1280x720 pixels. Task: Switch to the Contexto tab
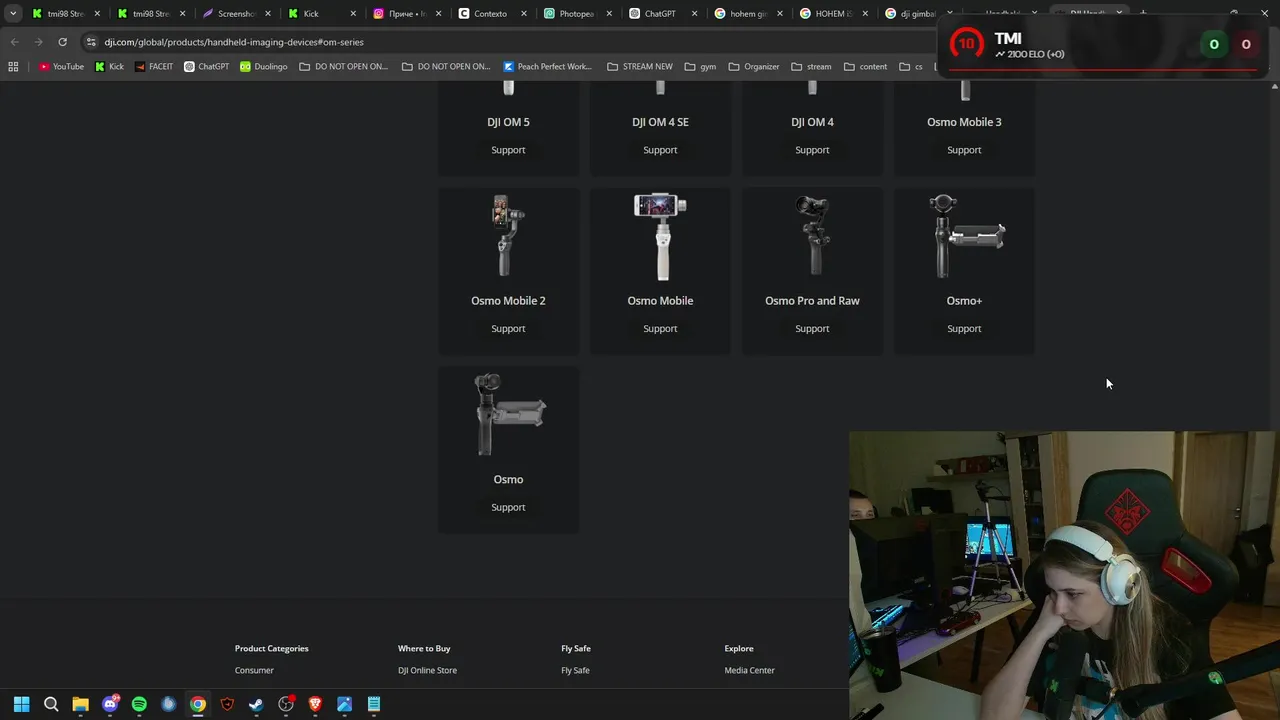[492, 14]
